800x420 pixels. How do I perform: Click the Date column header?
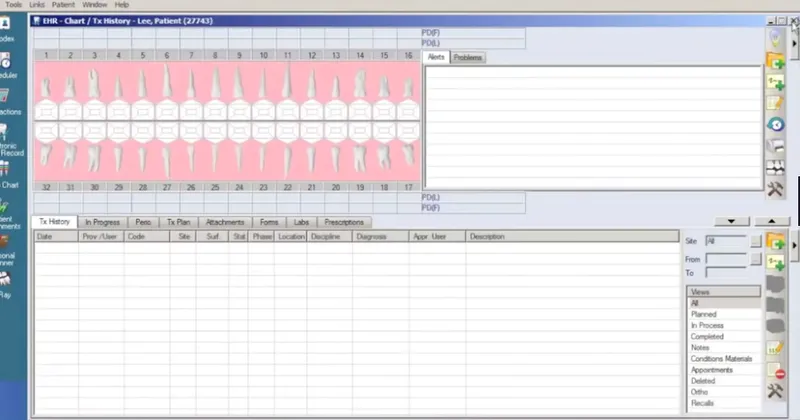click(x=56, y=236)
